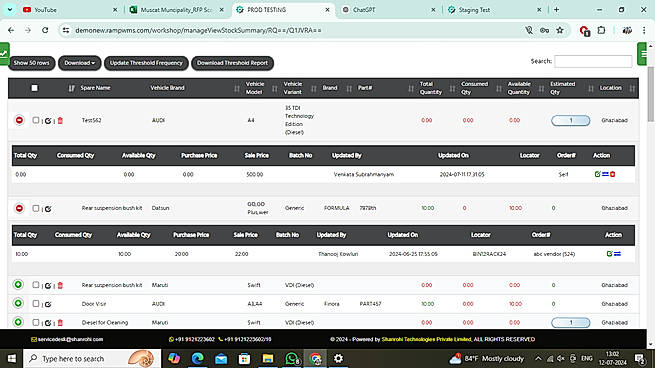Click Download Threshold Report button
This screenshot has width=655, height=368.
tap(232, 63)
